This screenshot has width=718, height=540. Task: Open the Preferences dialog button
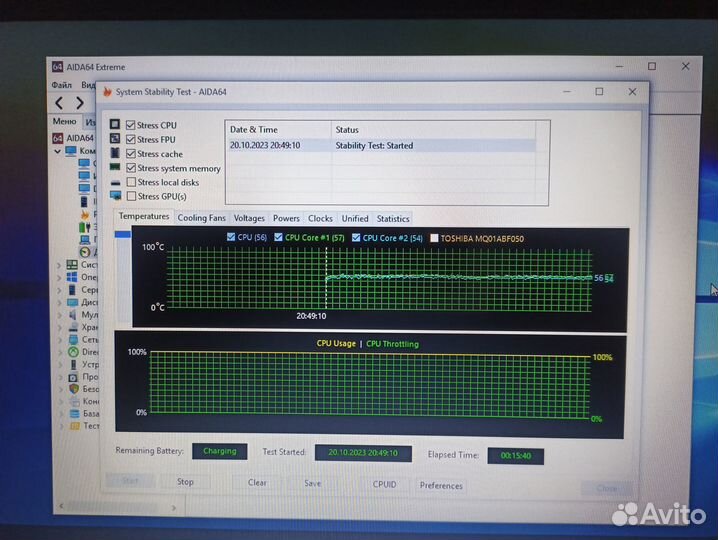[x=441, y=486]
